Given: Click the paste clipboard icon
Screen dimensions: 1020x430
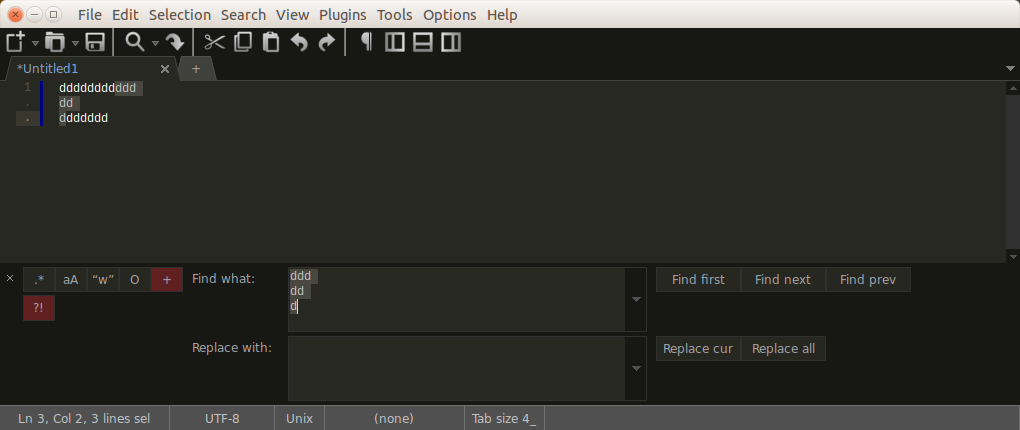Looking at the screenshot, I should coord(271,42).
